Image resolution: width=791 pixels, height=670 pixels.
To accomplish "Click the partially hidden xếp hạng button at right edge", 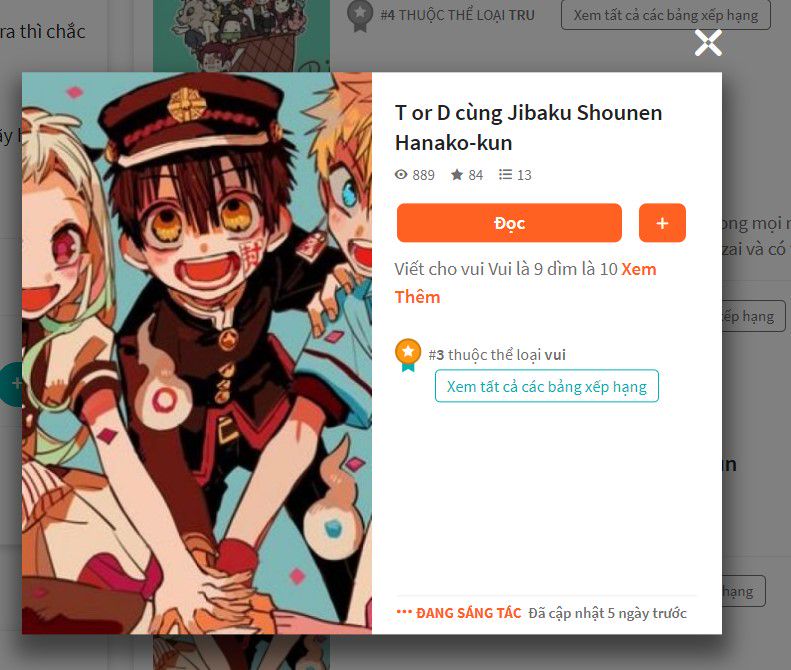I will [x=754, y=316].
